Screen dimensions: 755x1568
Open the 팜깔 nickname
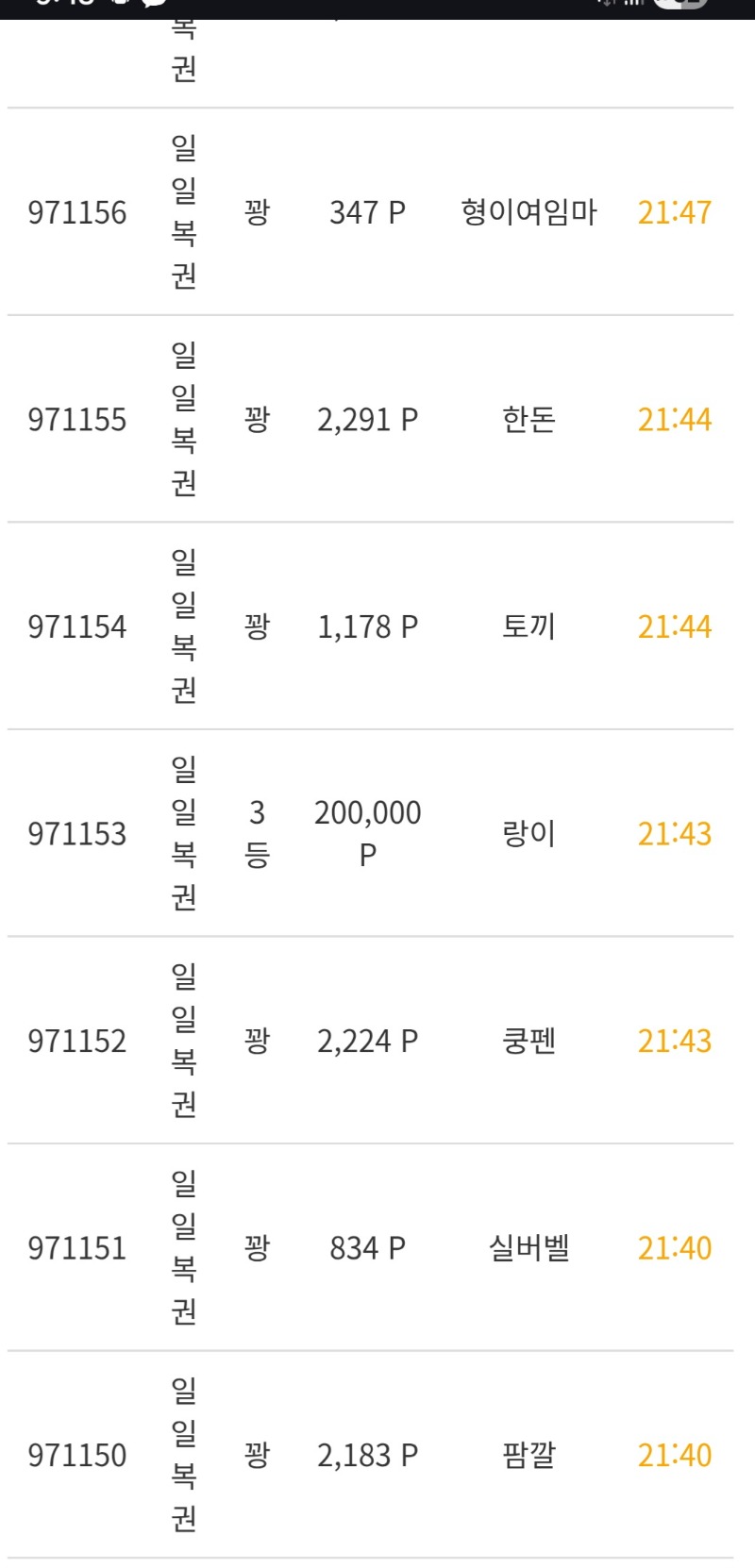click(x=528, y=1455)
